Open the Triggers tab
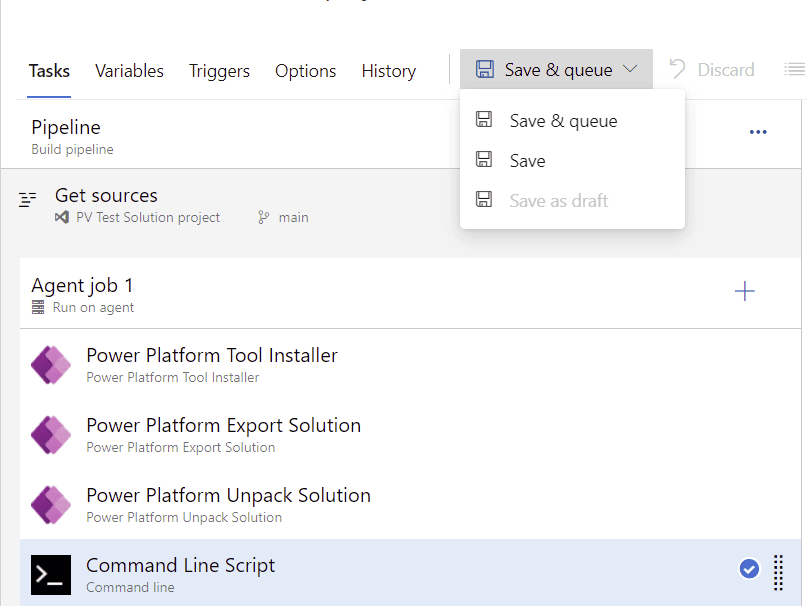807x606 pixels. click(219, 71)
